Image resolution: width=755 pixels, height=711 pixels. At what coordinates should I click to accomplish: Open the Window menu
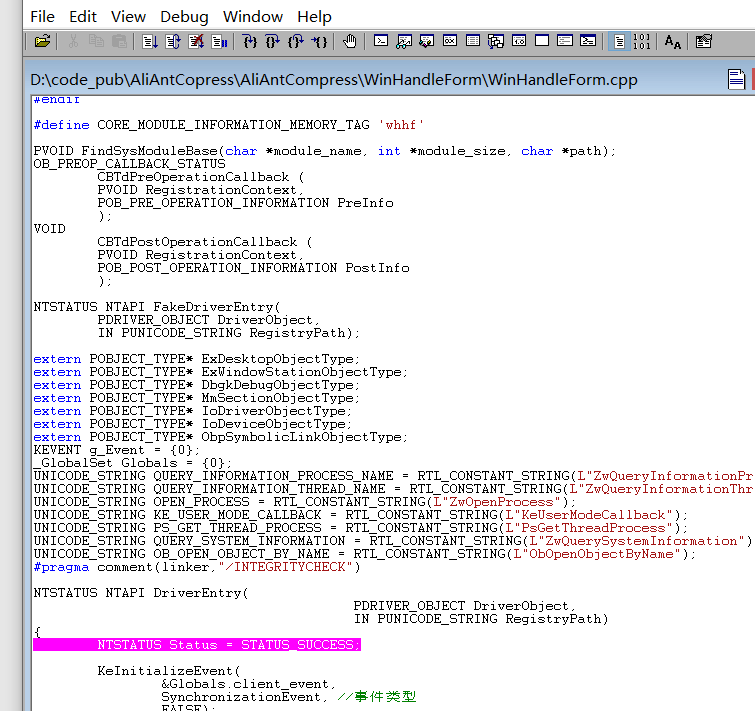252,17
